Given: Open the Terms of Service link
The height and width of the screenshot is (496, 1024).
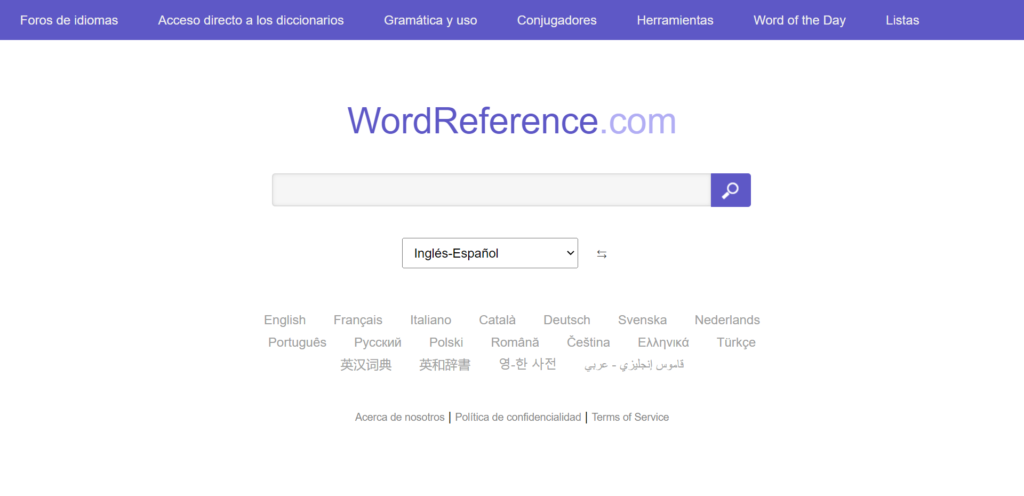Looking at the screenshot, I should click(x=630, y=417).
